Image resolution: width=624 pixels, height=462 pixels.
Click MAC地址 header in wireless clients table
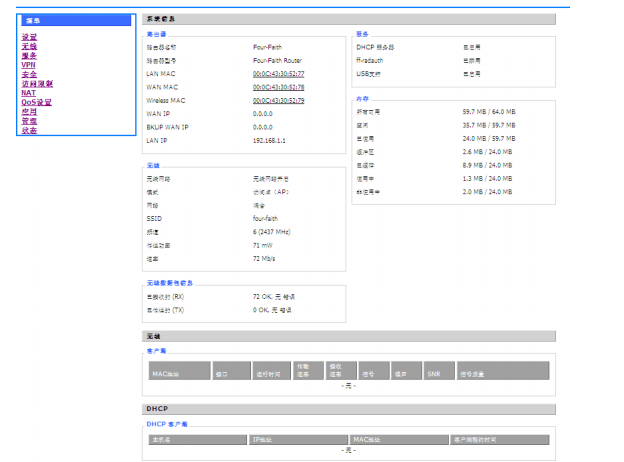pyautogui.click(x=179, y=370)
